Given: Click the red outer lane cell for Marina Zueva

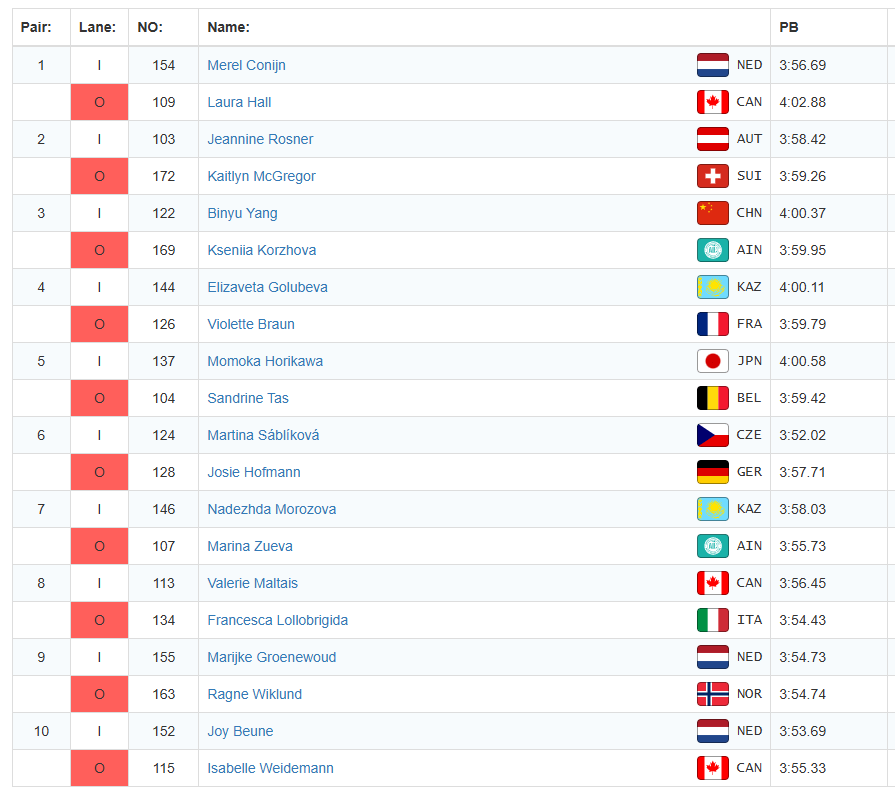Looking at the screenshot, I should click(99, 546).
